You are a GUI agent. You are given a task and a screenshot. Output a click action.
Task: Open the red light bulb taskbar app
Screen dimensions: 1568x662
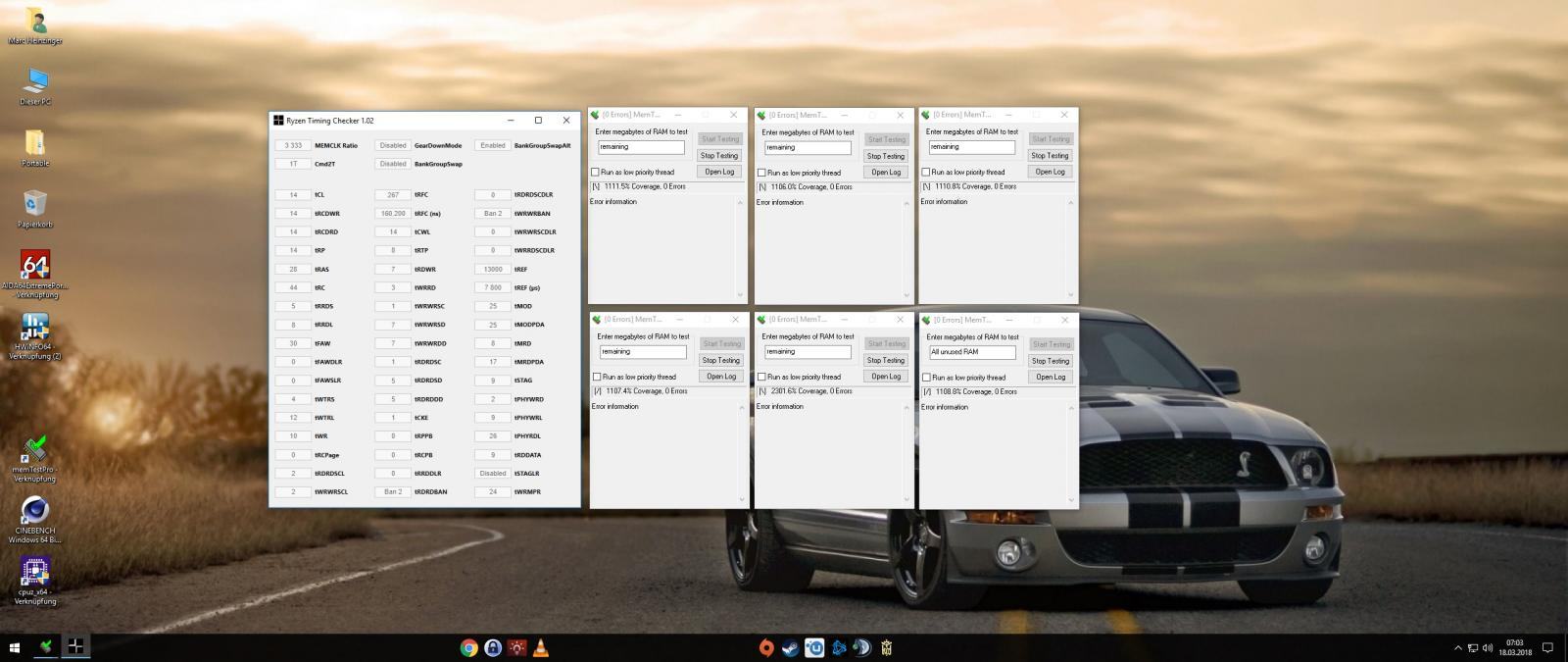[516, 647]
